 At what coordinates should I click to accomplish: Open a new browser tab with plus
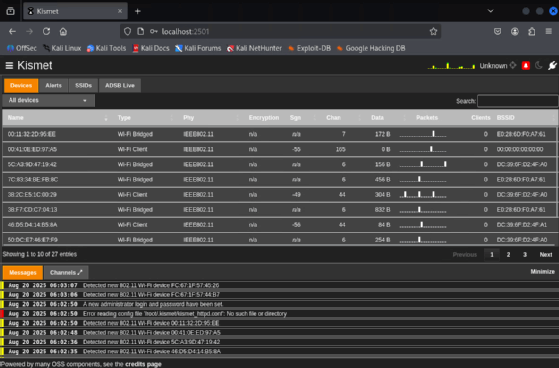[x=138, y=11]
